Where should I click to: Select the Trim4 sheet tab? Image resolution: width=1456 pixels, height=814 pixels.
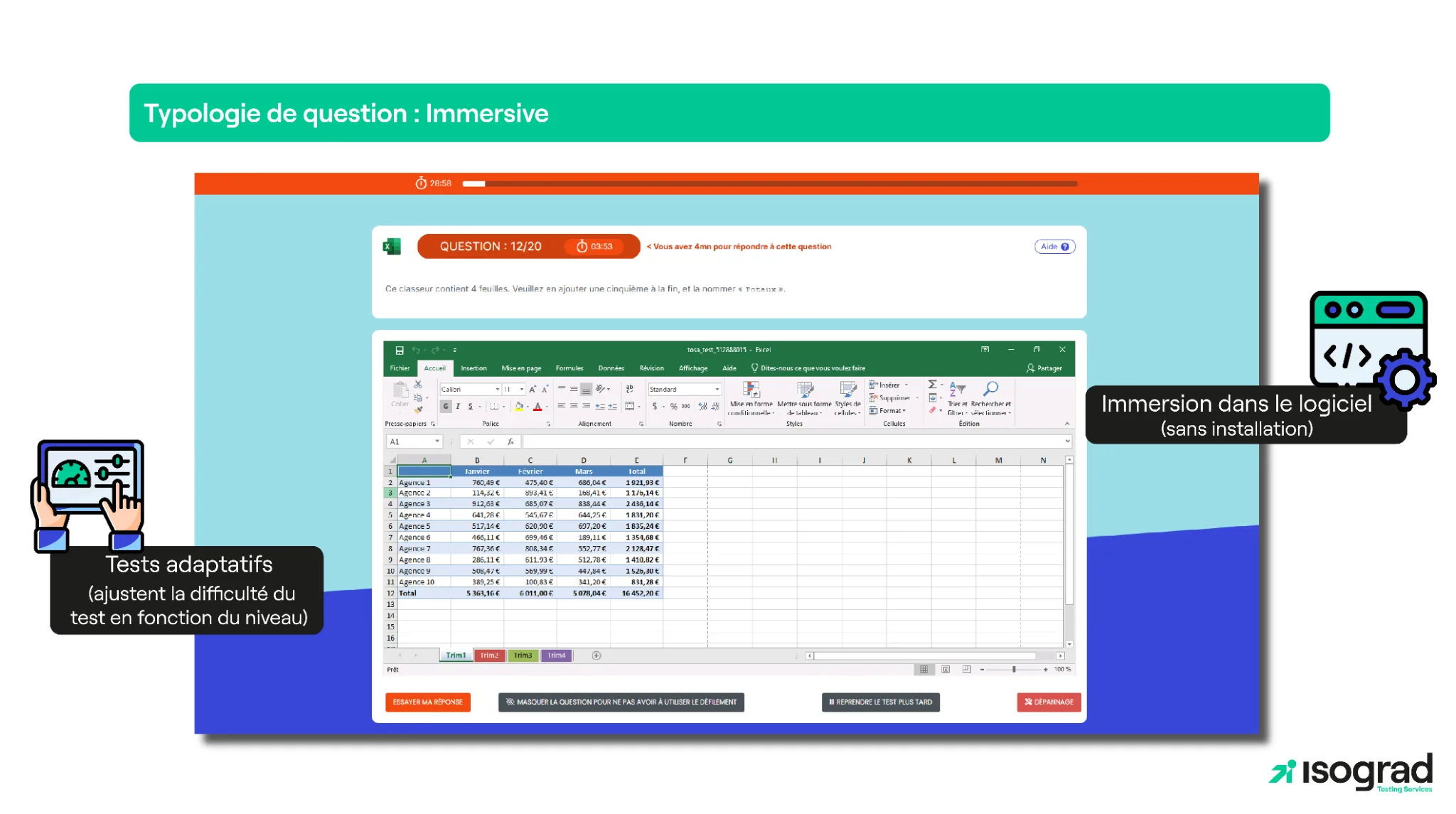point(557,655)
